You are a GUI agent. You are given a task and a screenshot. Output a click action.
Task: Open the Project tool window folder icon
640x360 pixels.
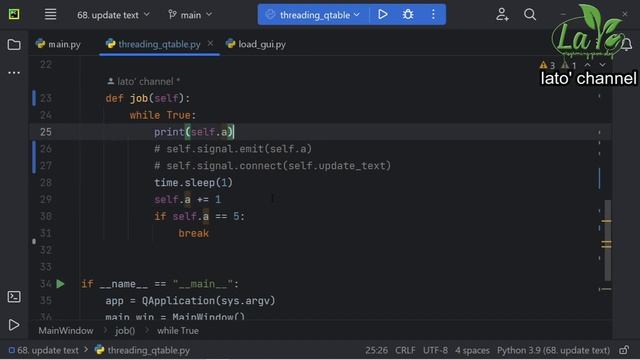click(14, 44)
